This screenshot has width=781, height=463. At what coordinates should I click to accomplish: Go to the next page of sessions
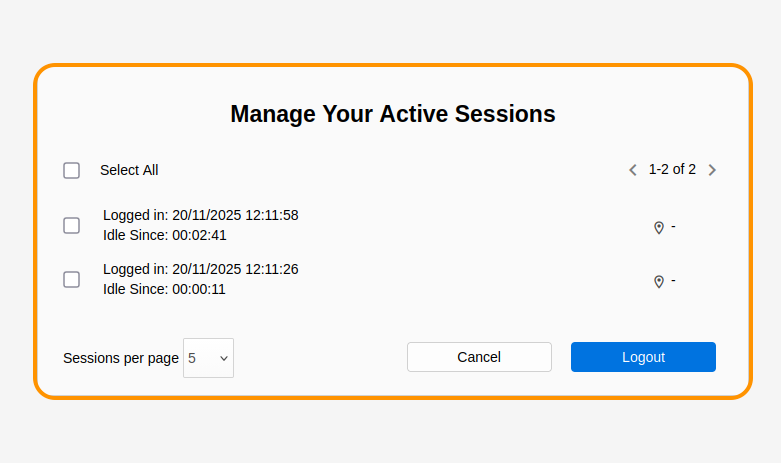click(x=712, y=170)
